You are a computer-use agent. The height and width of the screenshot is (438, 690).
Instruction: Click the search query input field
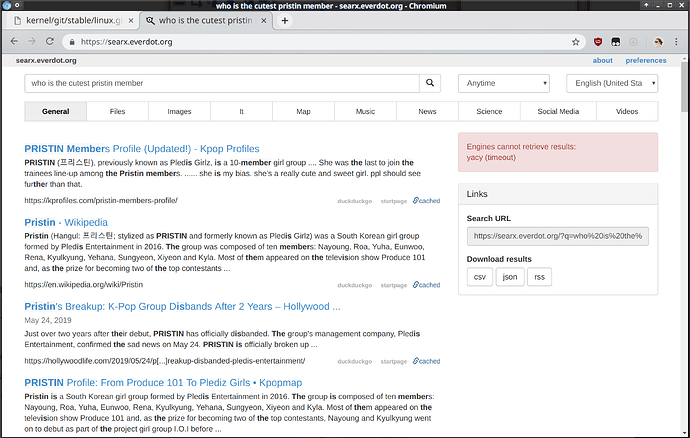(222, 83)
